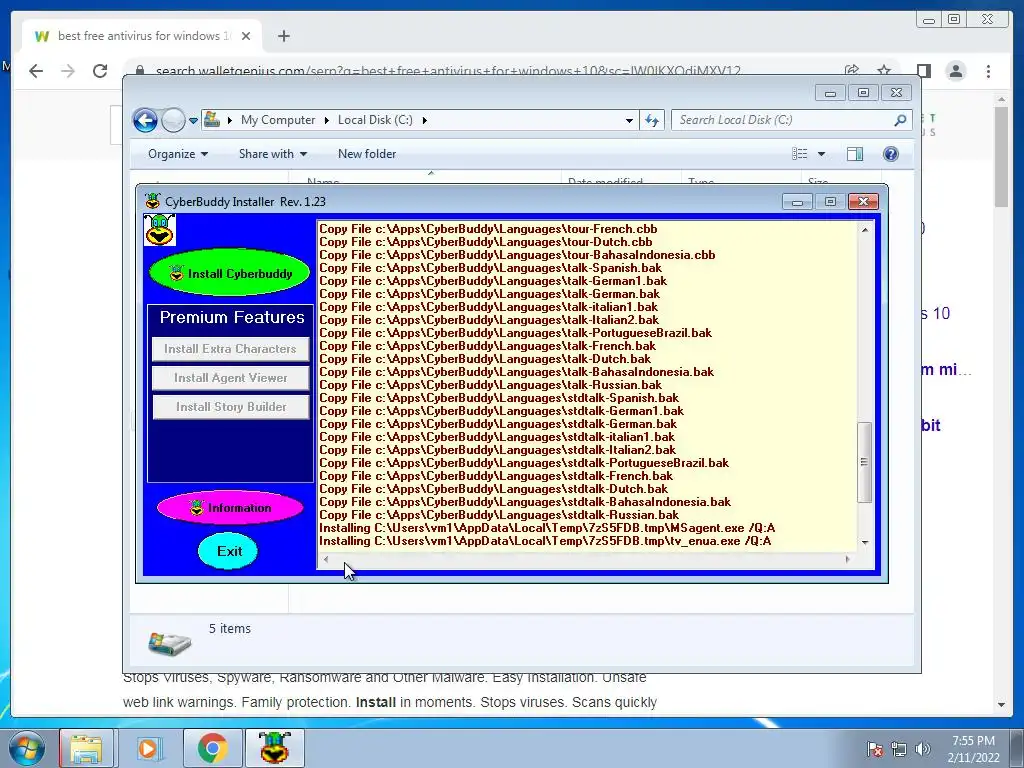Viewport: 1024px width, 768px height.
Task: Open the Organize menu
Action: pos(178,154)
